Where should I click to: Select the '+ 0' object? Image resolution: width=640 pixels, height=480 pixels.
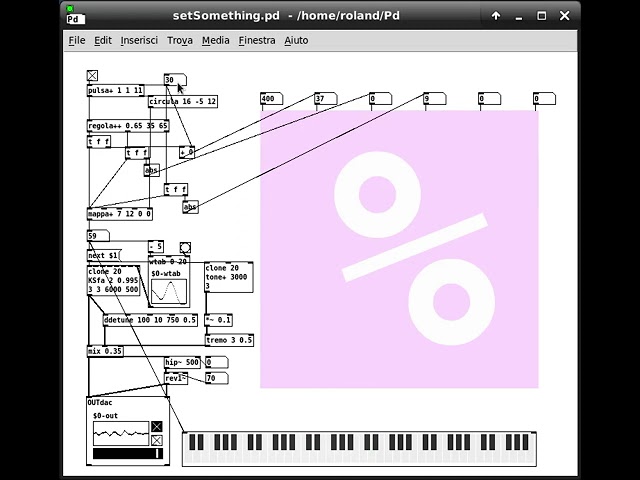(x=187, y=152)
